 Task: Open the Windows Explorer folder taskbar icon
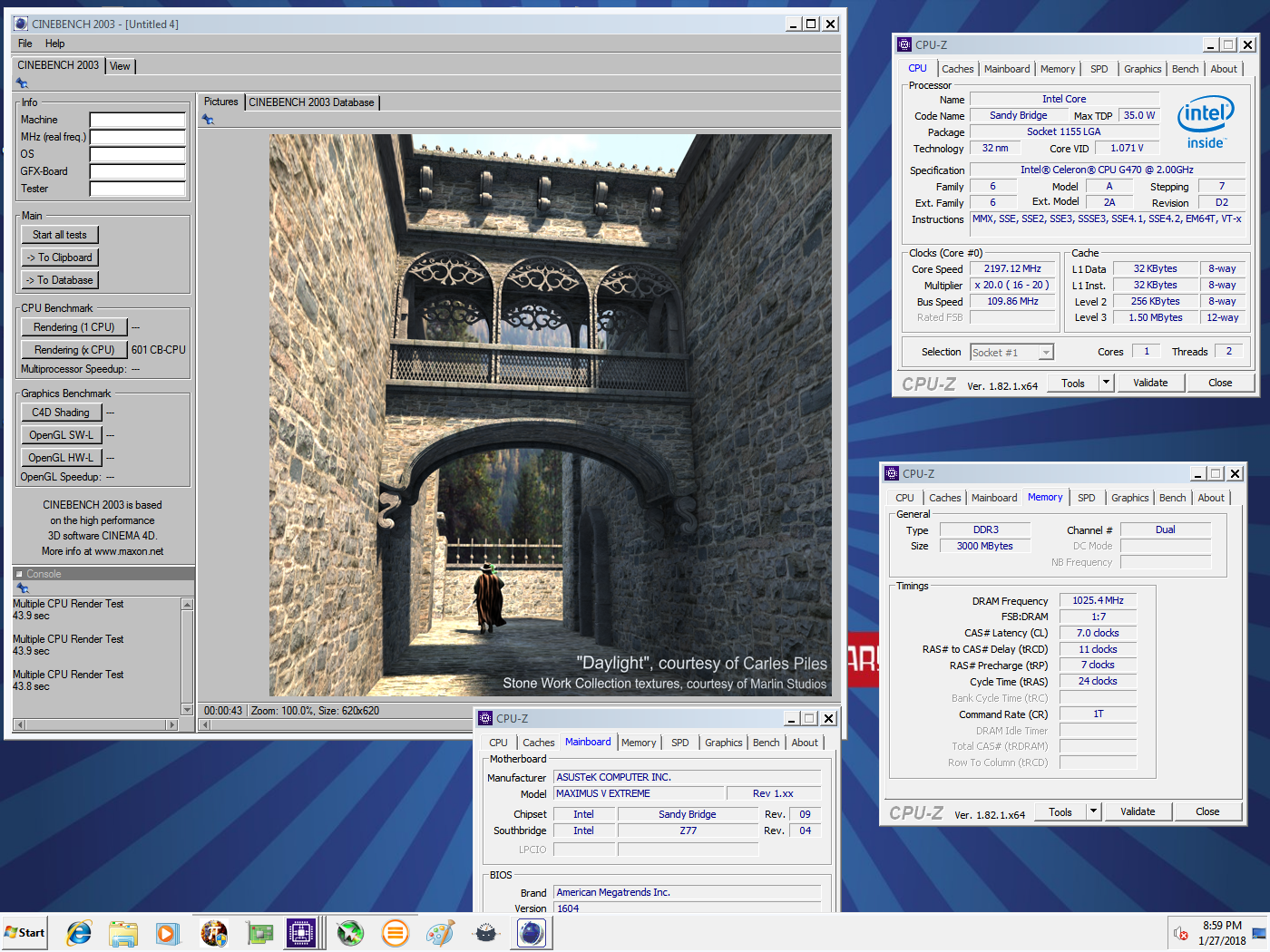pos(123,932)
